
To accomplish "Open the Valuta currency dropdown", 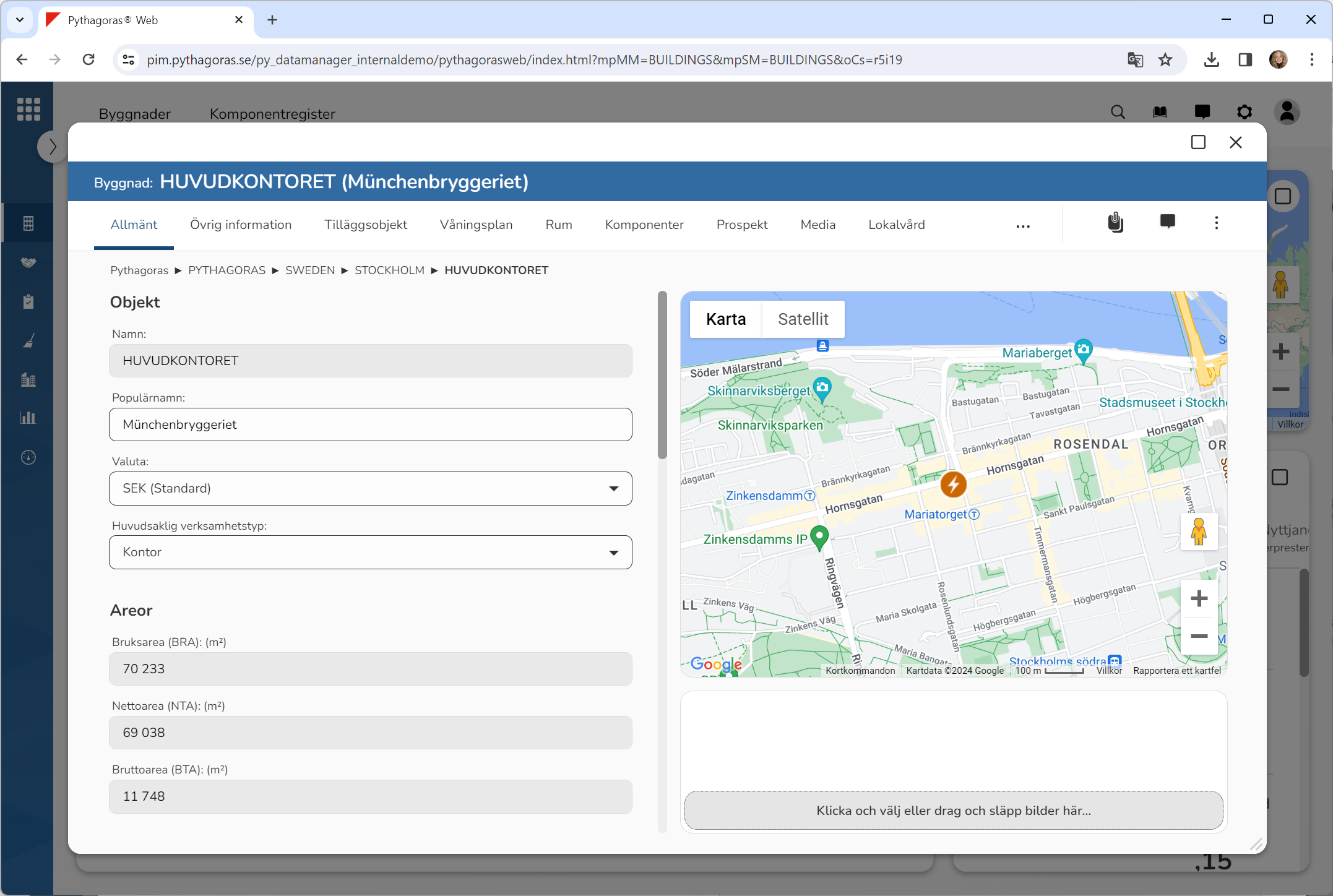I will pos(370,489).
